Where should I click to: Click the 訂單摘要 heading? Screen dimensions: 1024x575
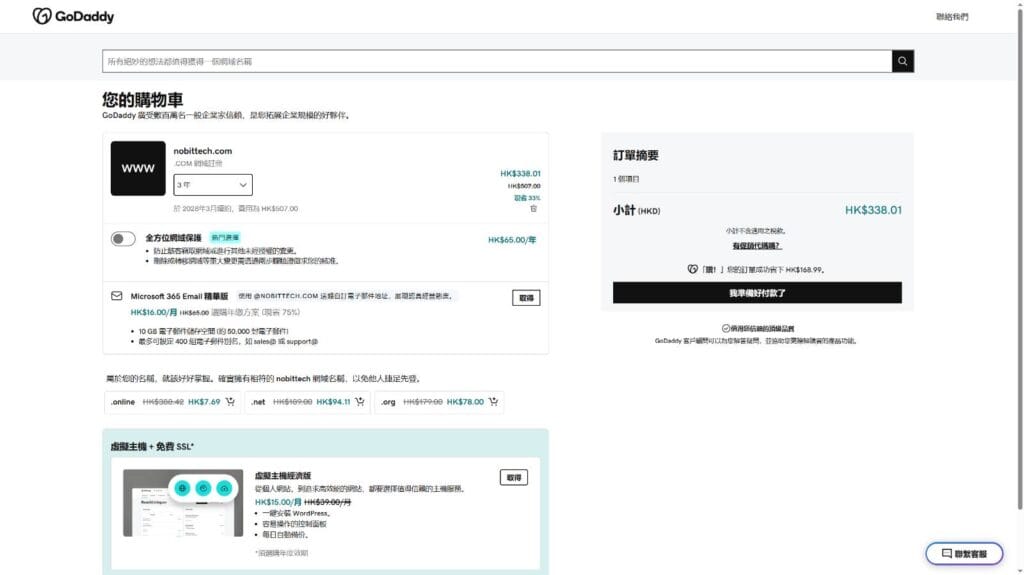click(635, 156)
